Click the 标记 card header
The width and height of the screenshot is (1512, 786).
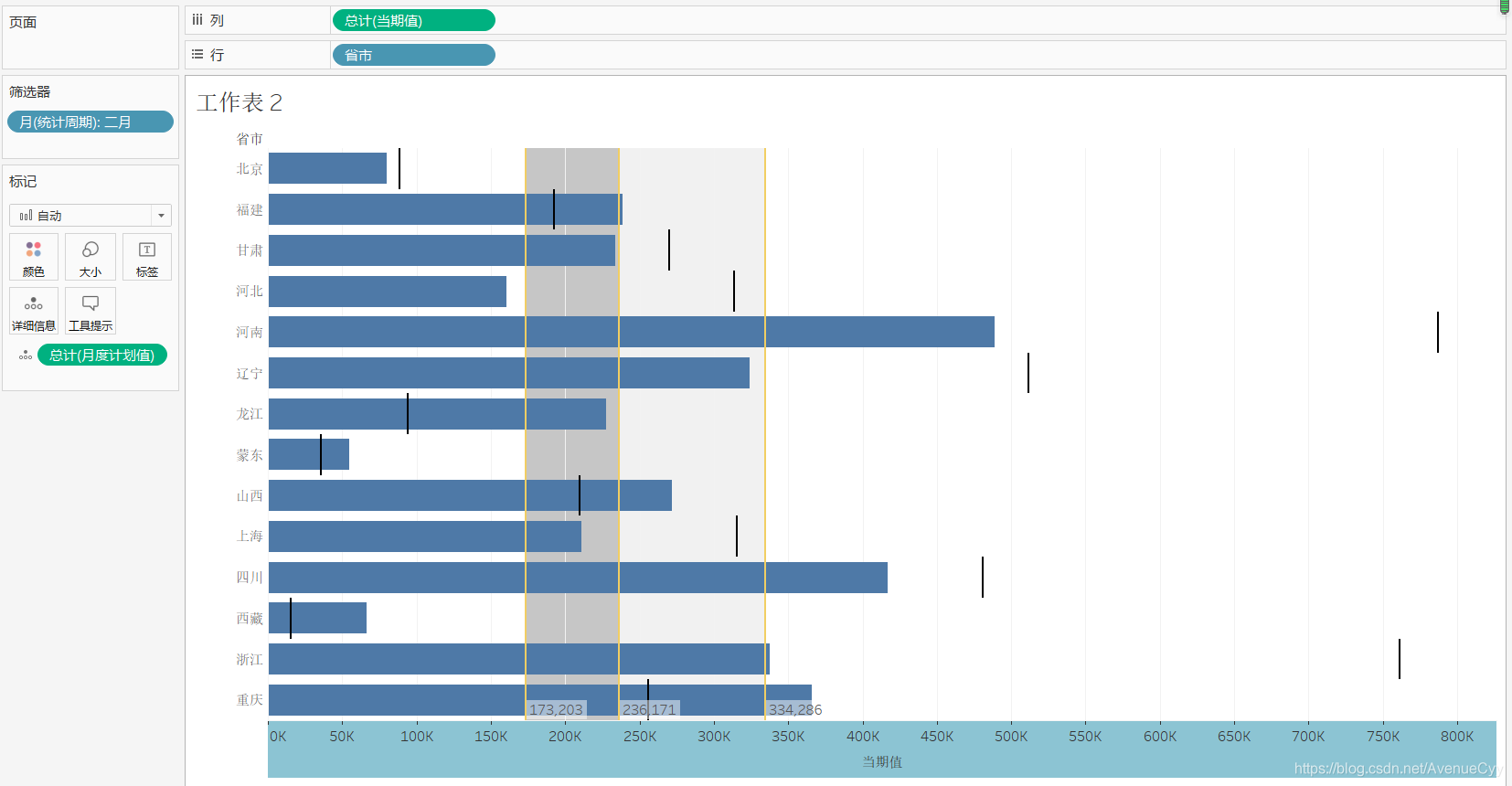tap(23, 182)
